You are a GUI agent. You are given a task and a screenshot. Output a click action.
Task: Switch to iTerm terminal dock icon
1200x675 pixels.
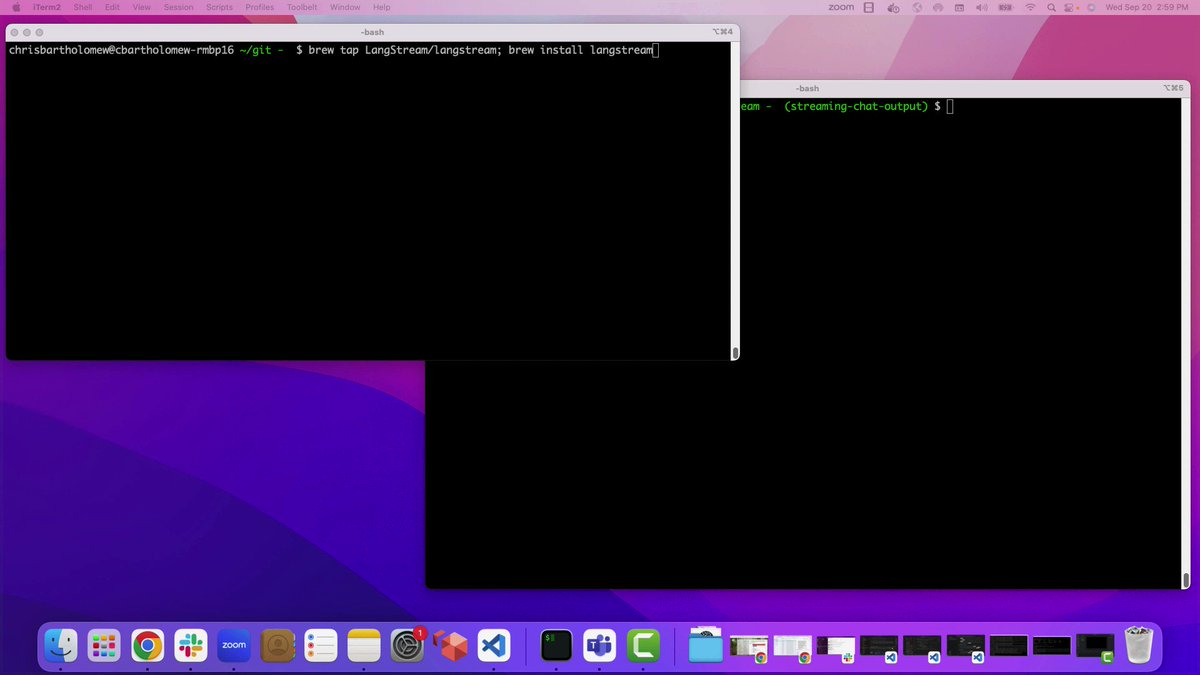coord(557,645)
